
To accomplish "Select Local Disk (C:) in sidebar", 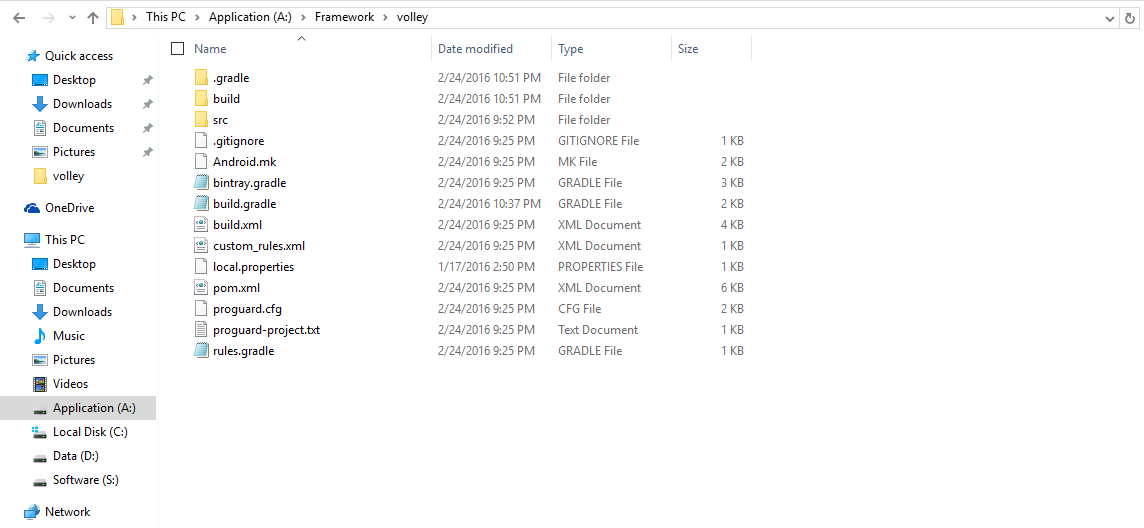I will pyautogui.click(x=90, y=432).
